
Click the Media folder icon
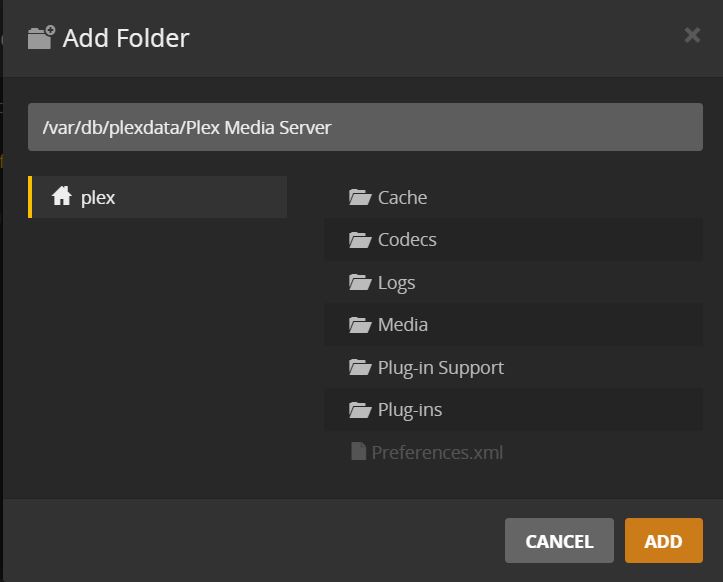click(x=360, y=325)
